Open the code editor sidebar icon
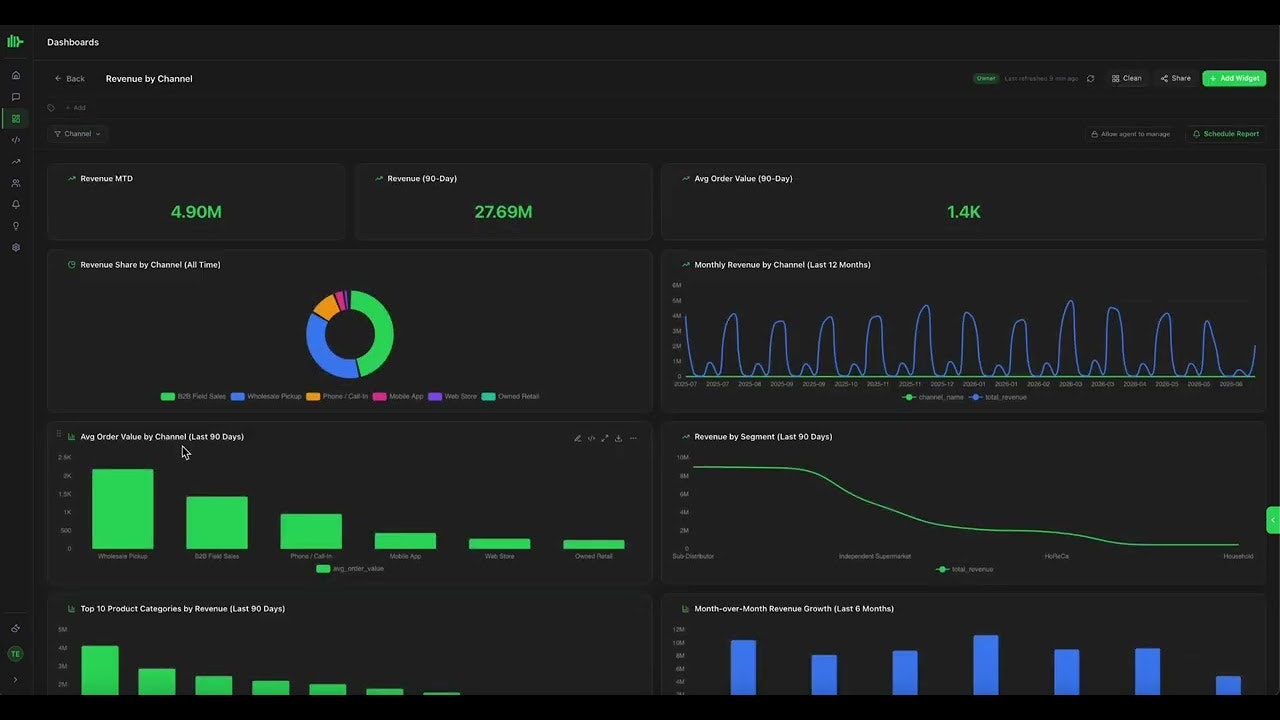The image size is (1280, 720). point(15,140)
